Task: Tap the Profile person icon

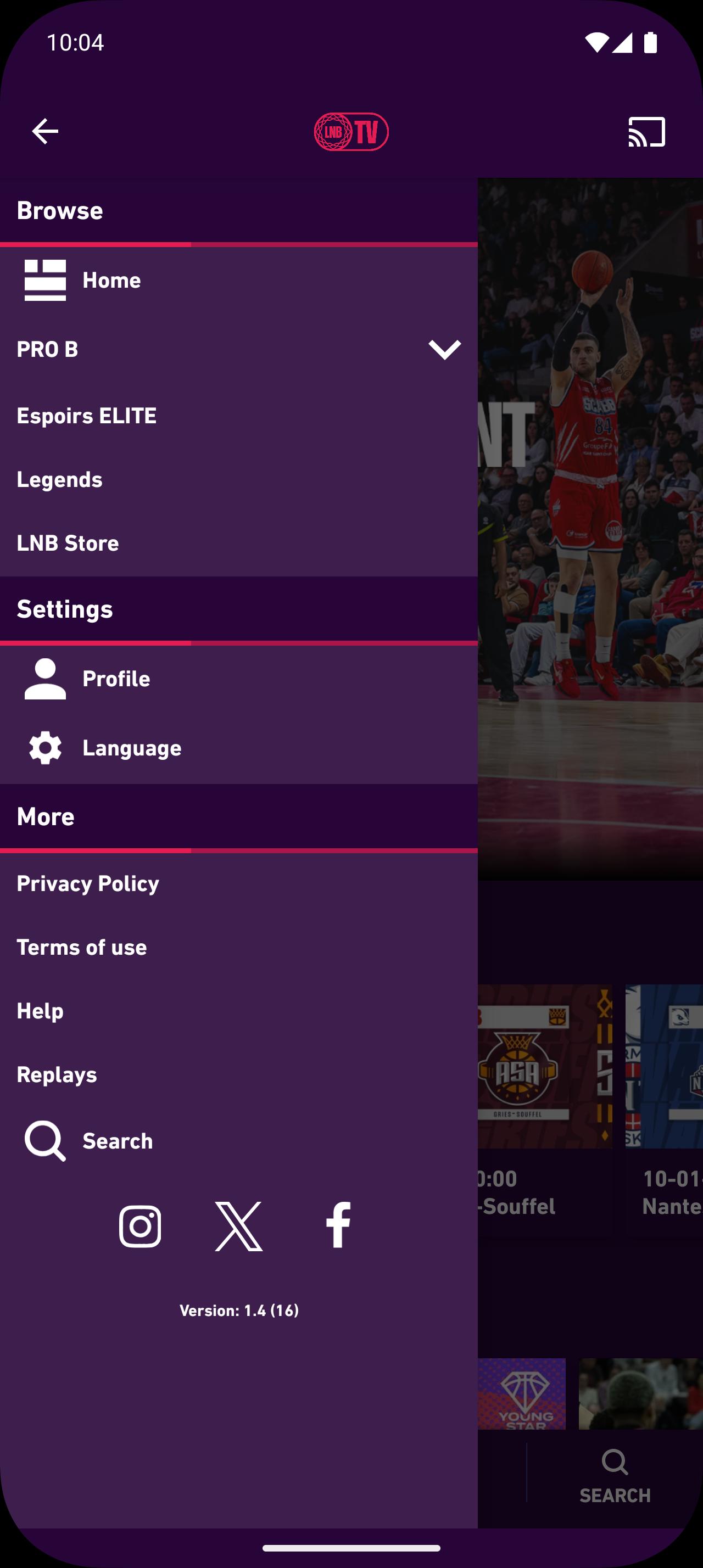Action: [x=45, y=679]
